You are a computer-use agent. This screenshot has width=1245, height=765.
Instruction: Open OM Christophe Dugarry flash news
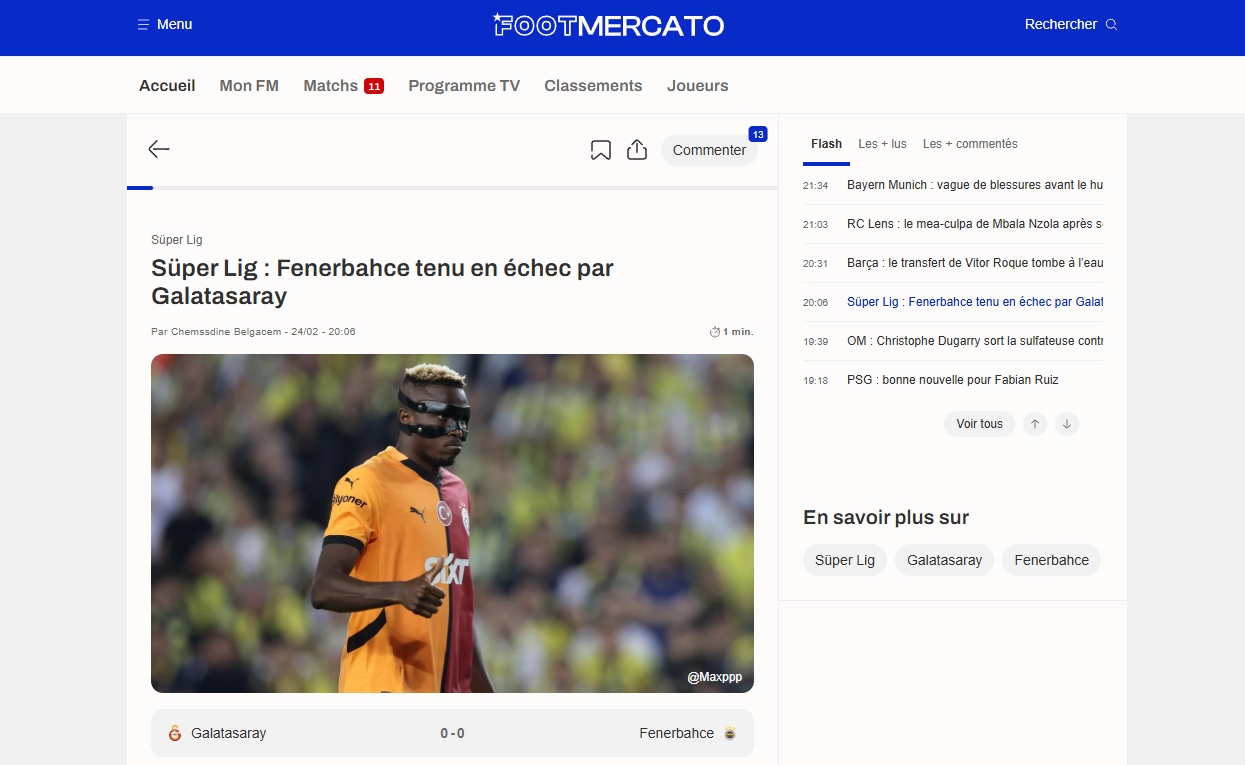(975, 341)
